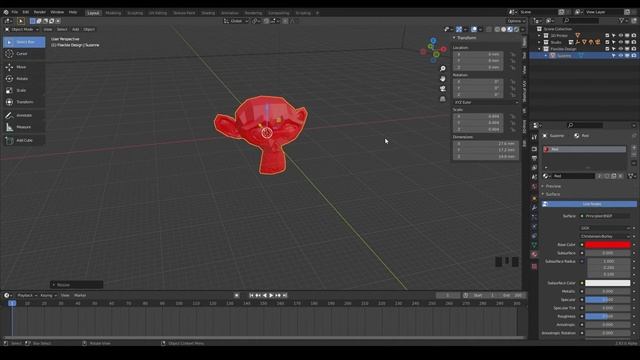Collapse the Surface panel
Viewport: 640px width, 360px height.
point(553,194)
